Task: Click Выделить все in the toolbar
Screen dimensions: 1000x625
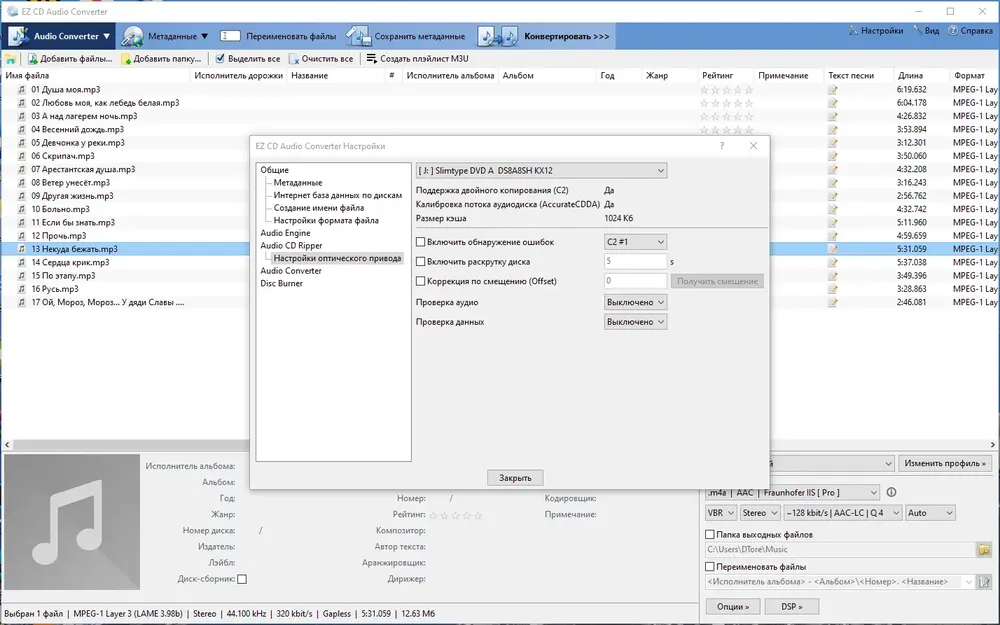Action: (x=247, y=59)
